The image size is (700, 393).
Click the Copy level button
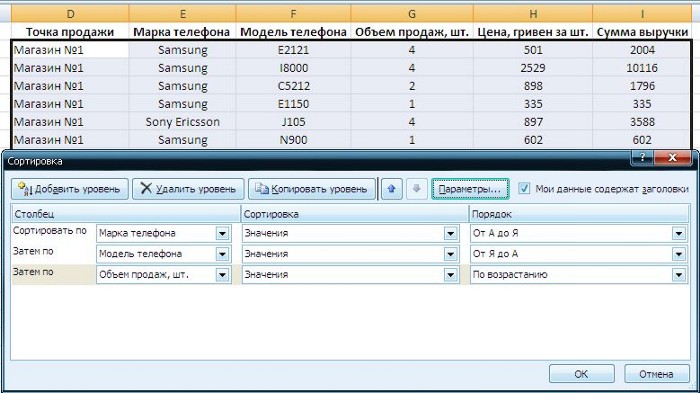click(x=312, y=189)
